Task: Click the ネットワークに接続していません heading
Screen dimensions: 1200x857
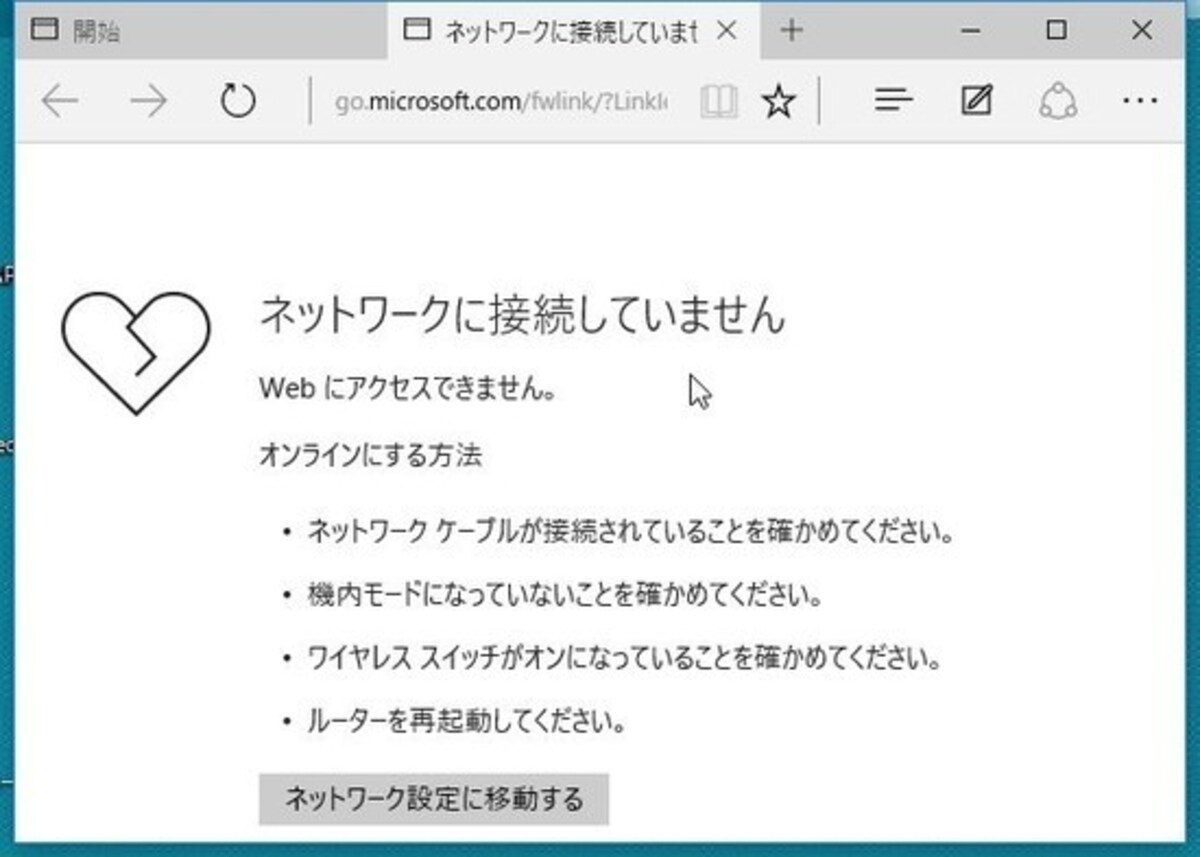Action: pyautogui.click(x=522, y=314)
